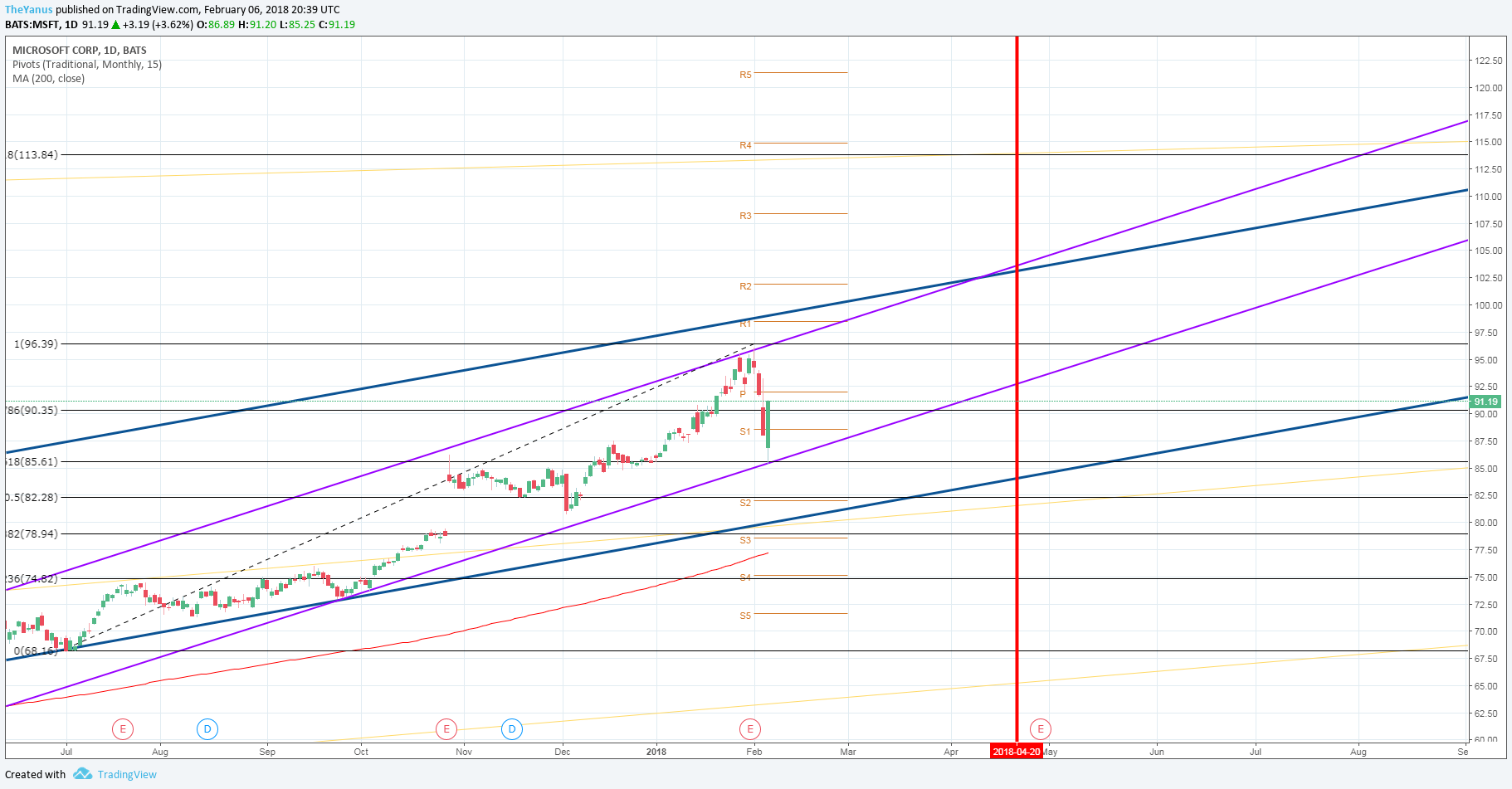Click the green 91.19 current price label
1512x789 pixels.
click(x=1485, y=402)
